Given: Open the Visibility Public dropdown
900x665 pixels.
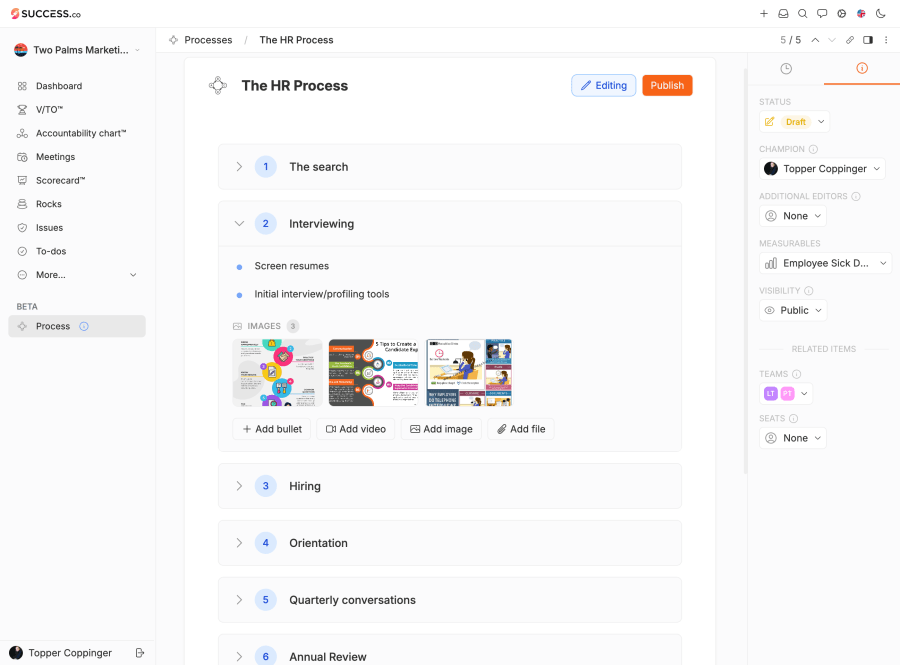Looking at the screenshot, I should point(793,310).
